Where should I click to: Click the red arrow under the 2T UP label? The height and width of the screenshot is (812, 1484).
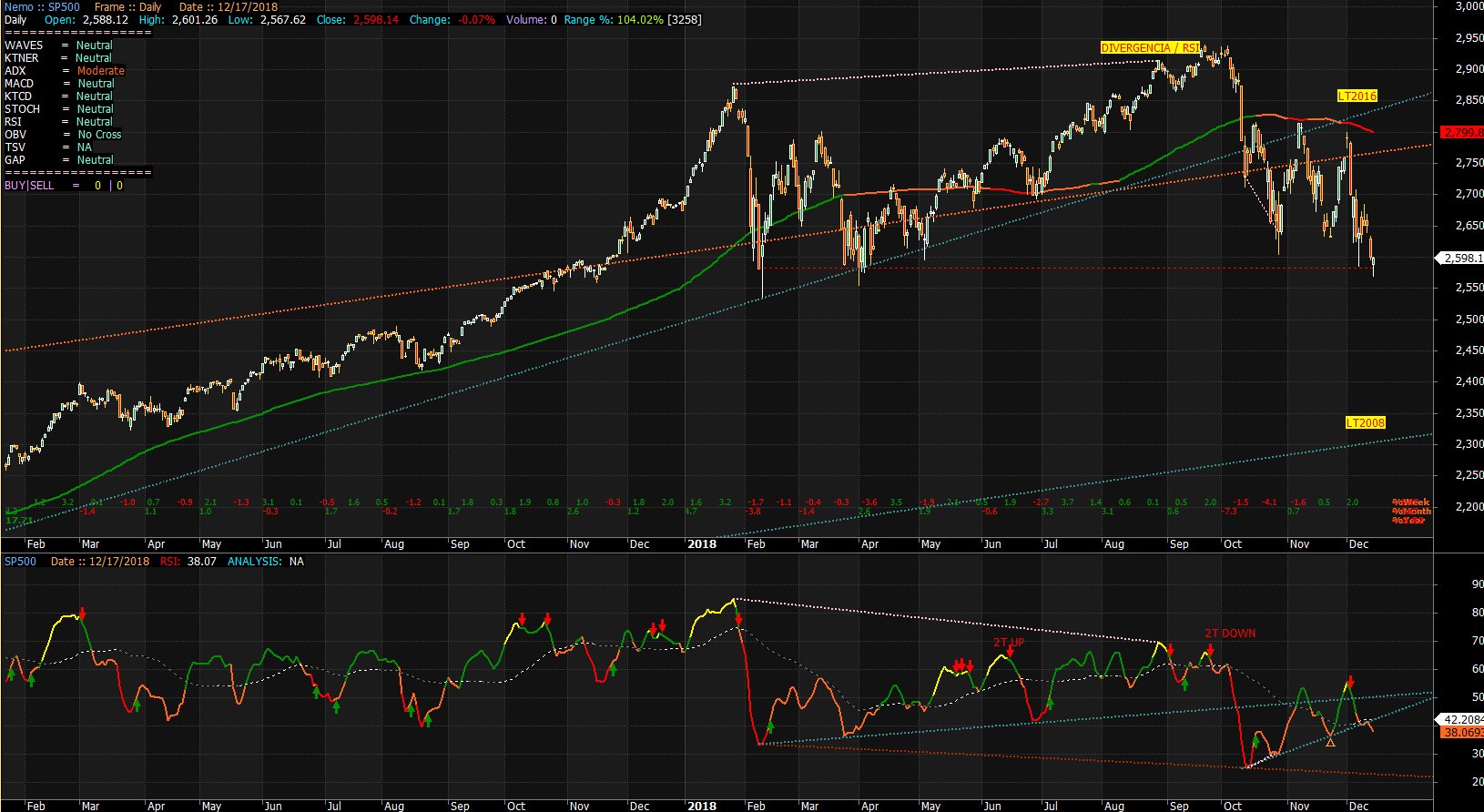click(1011, 651)
